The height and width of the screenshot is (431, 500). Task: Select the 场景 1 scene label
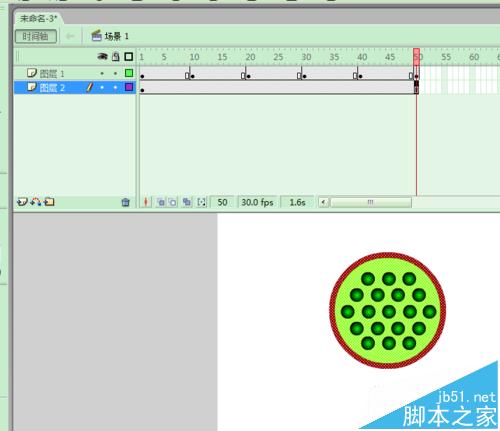pyautogui.click(x=117, y=36)
